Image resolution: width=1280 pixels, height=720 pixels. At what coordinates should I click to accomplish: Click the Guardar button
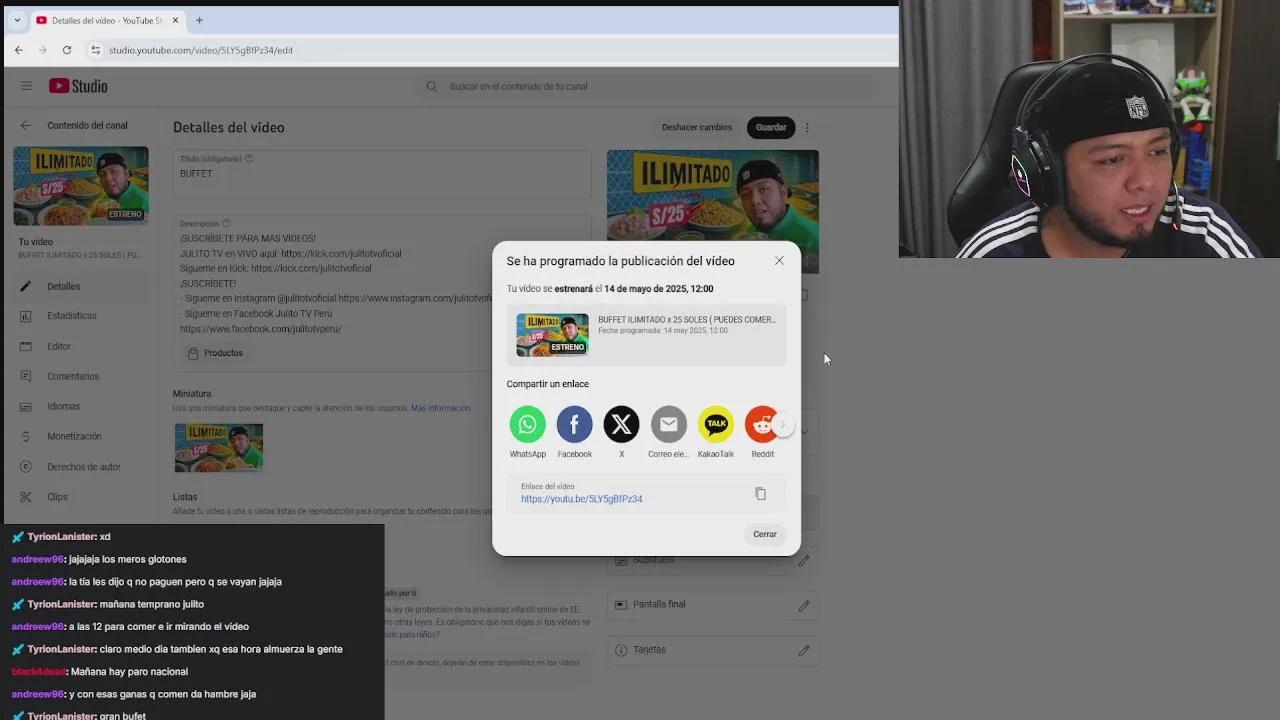coord(770,127)
